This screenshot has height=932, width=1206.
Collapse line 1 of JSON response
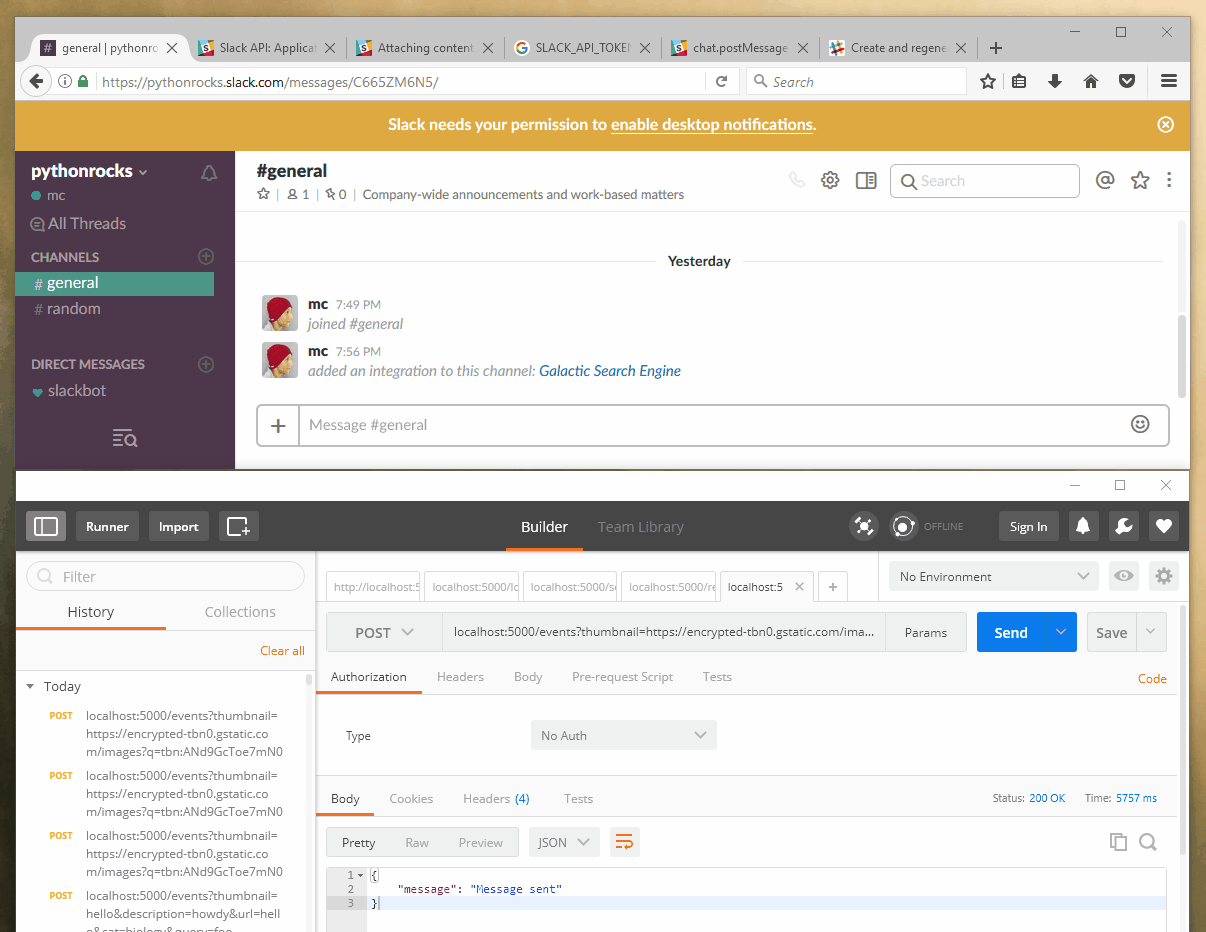360,875
